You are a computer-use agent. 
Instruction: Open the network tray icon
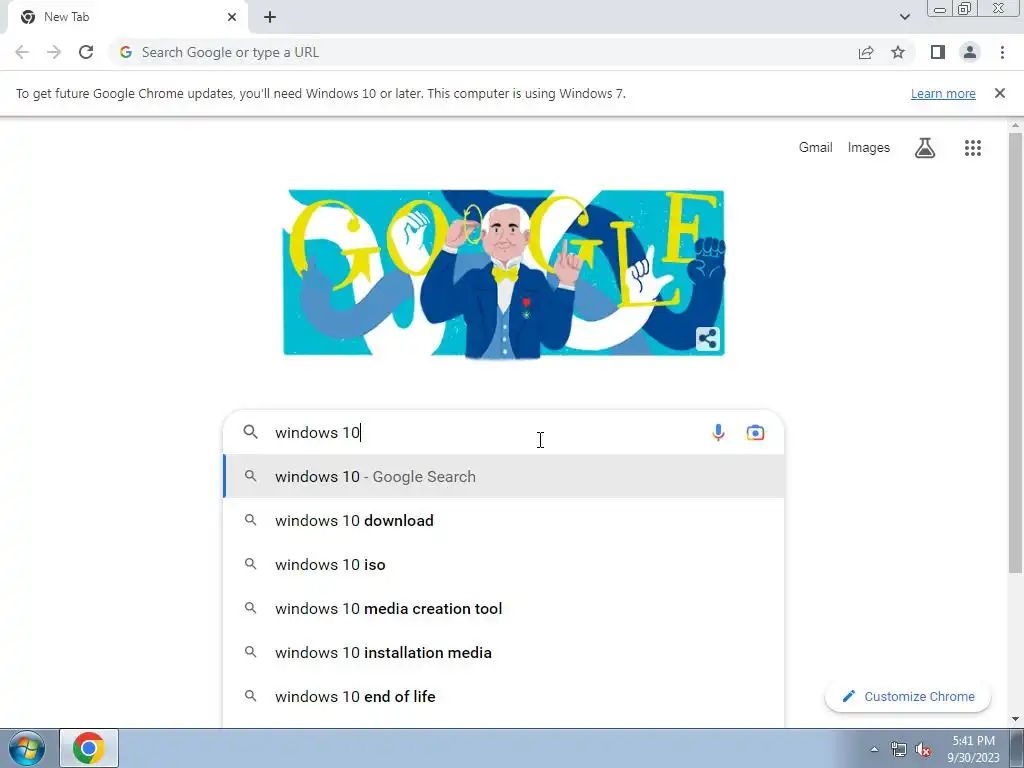(899, 749)
